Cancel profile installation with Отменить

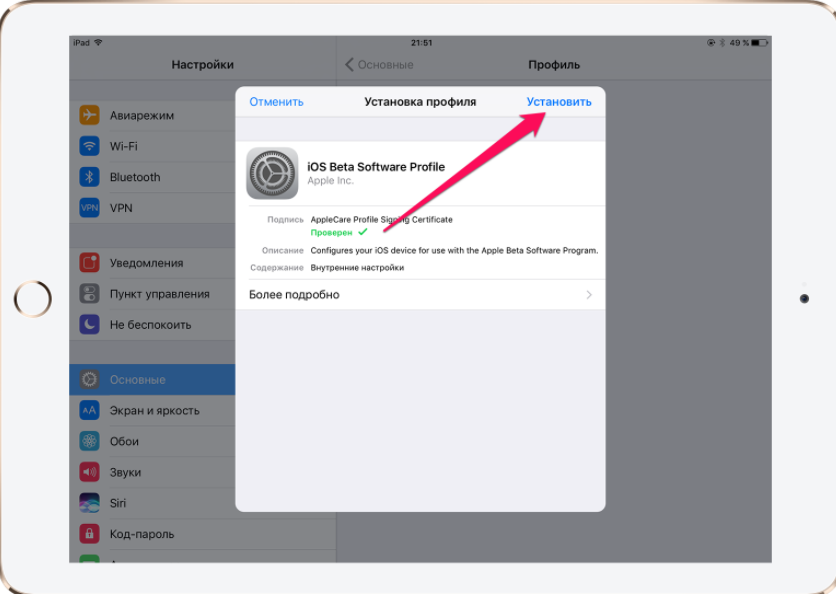(276, 102)
